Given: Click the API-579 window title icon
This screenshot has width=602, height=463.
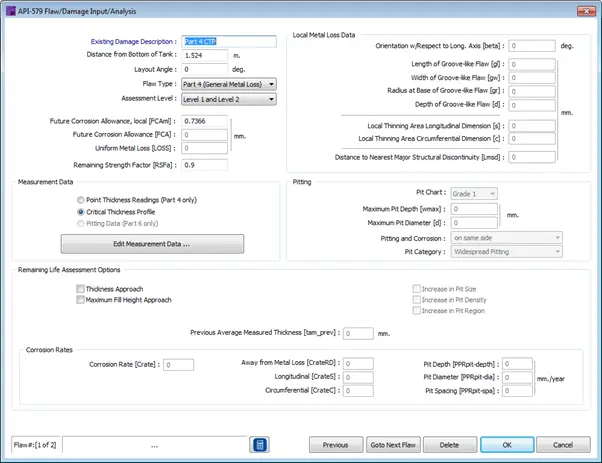Looking at the screenshot, I should pos(11,11).
